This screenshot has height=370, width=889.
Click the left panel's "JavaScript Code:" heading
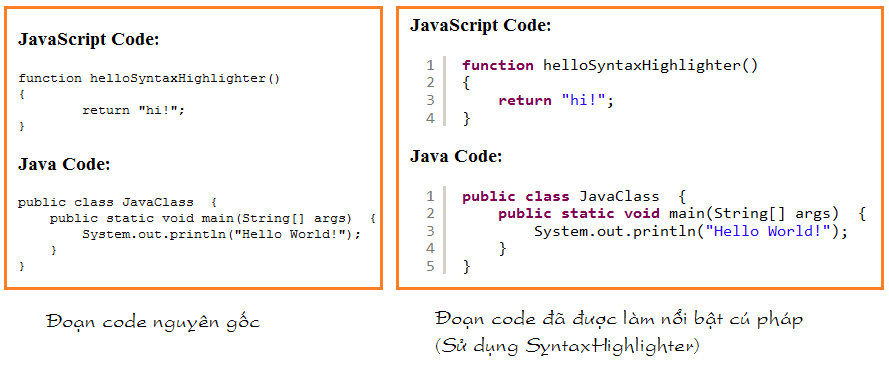88,40
